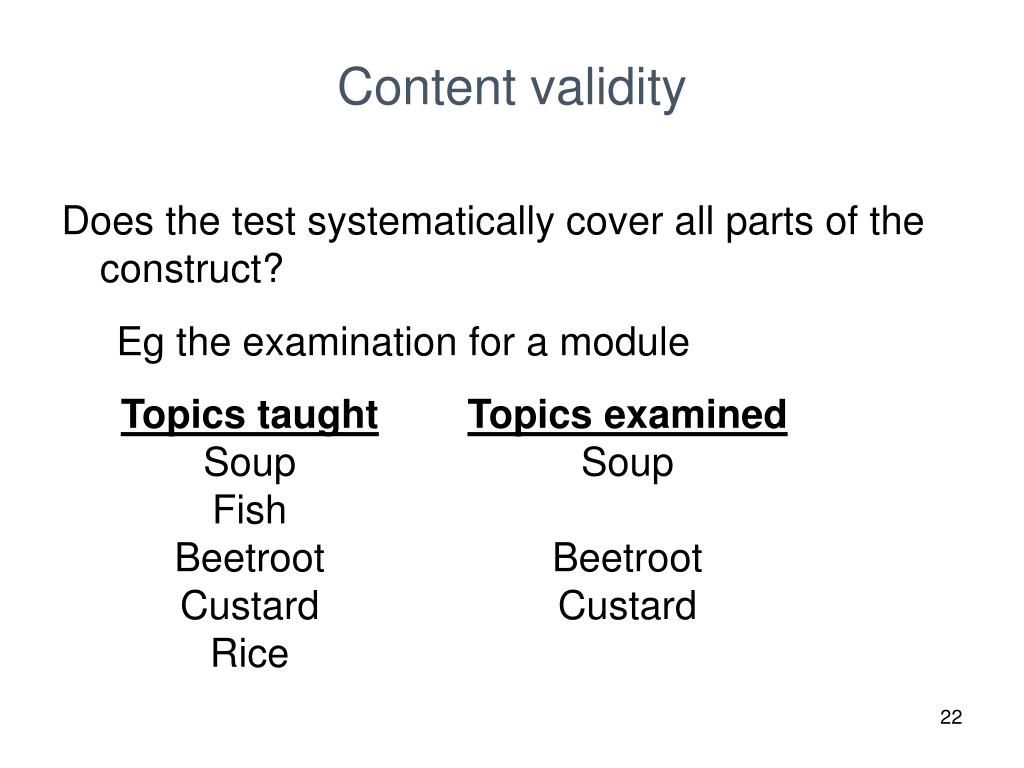Click Custard under Topics taught
This screenshot has width=1024, height=768.
(x=249, y=605)
